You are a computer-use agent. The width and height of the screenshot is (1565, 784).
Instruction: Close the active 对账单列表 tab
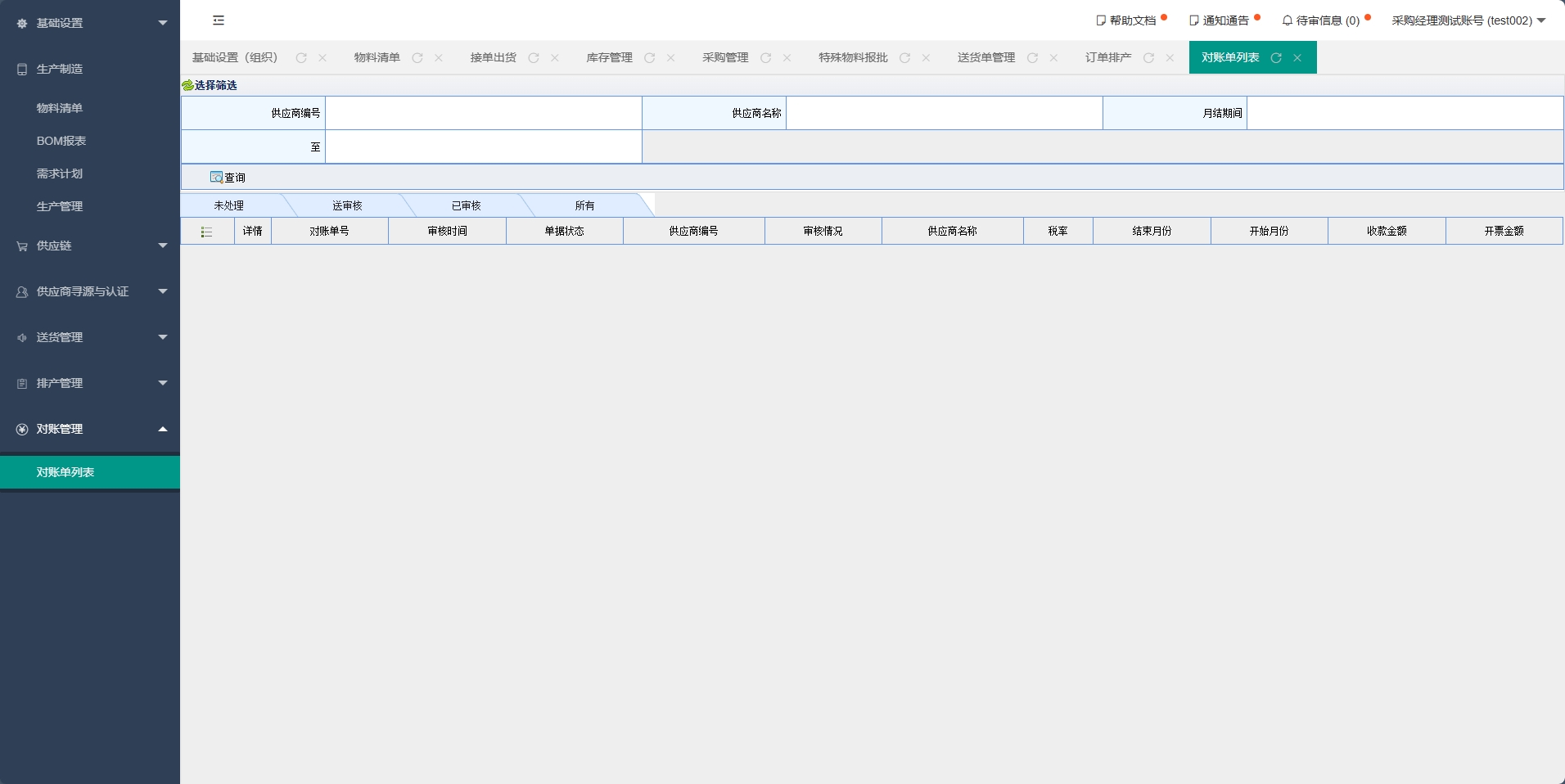[1297, 58]
